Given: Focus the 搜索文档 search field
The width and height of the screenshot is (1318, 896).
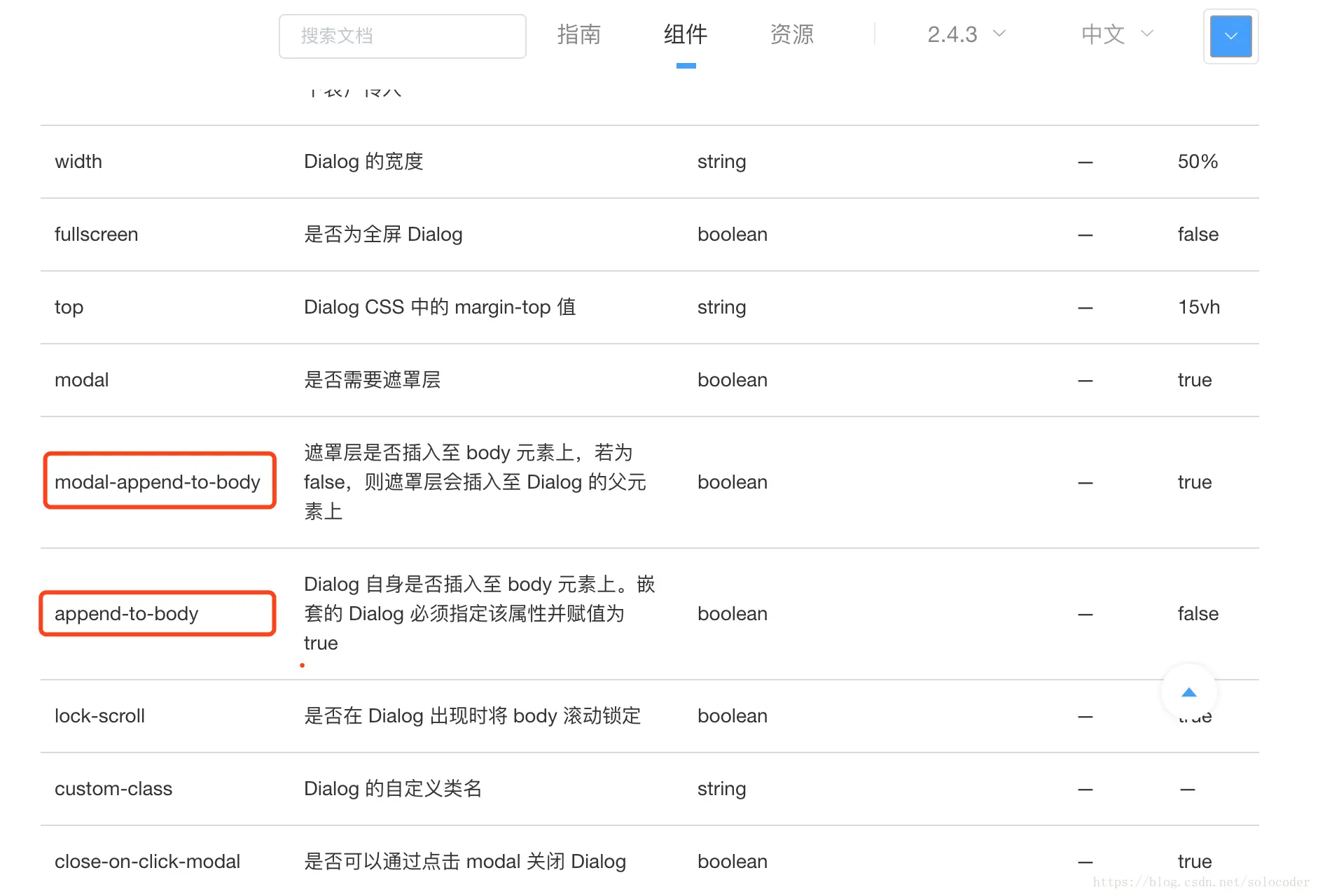Looking at the screenshot, I should click(403, 36).
